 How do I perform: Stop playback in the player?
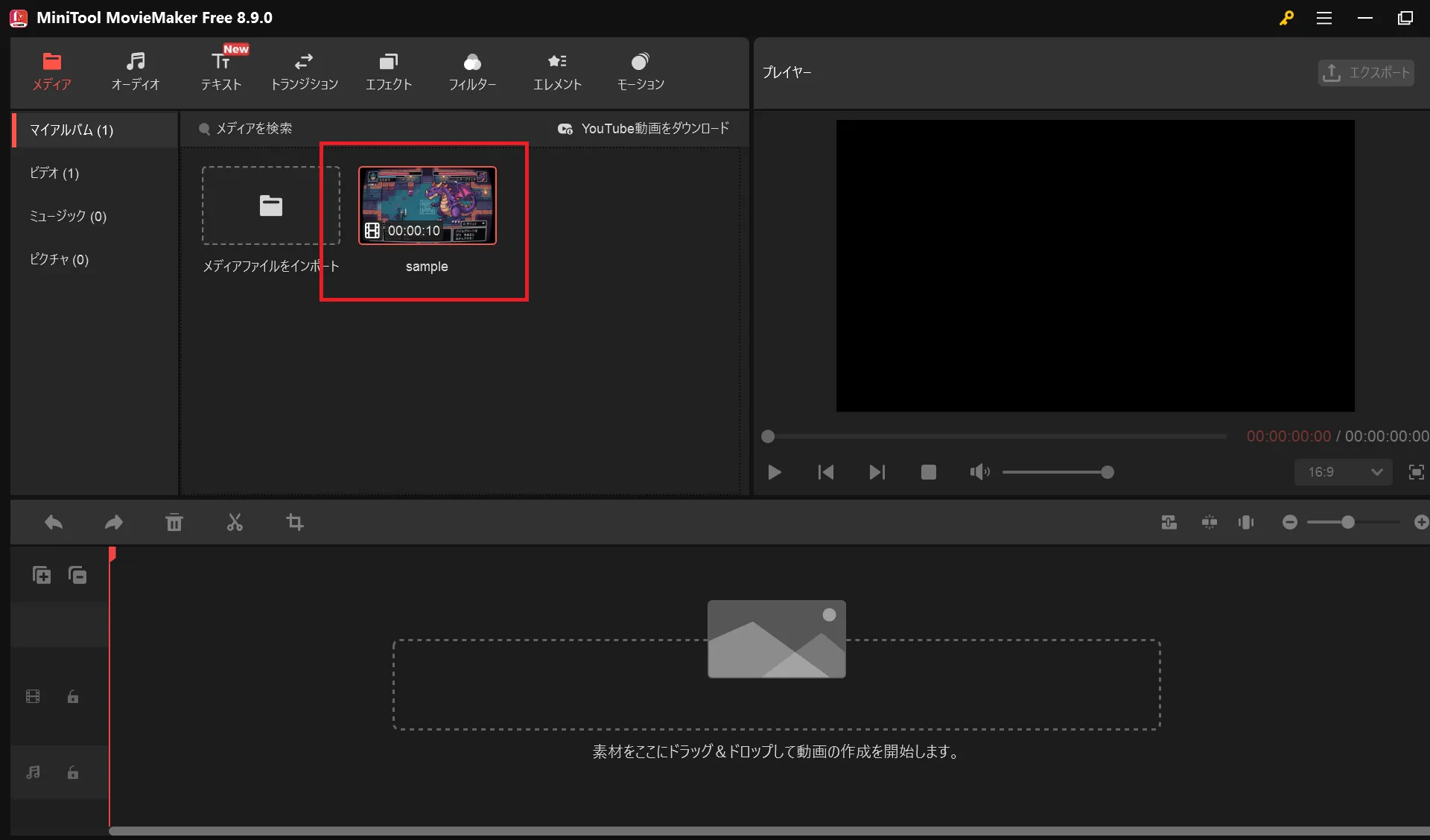929,472
